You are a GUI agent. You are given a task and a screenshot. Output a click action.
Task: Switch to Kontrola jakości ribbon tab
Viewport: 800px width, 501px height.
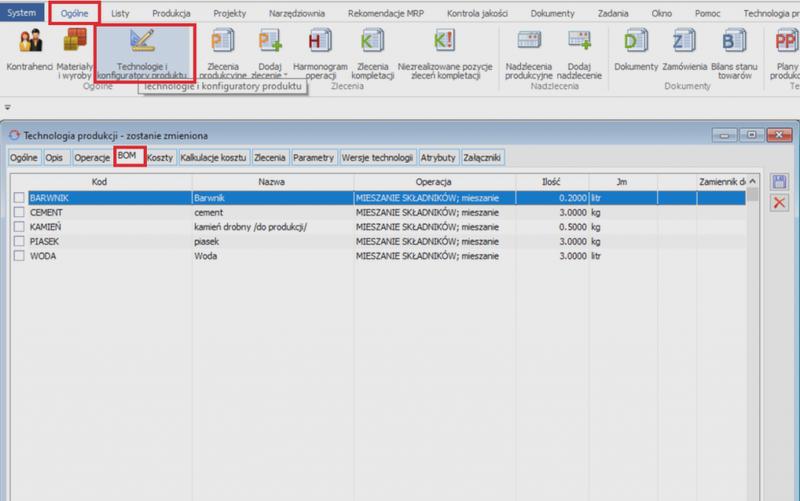(x=477, y=13)
